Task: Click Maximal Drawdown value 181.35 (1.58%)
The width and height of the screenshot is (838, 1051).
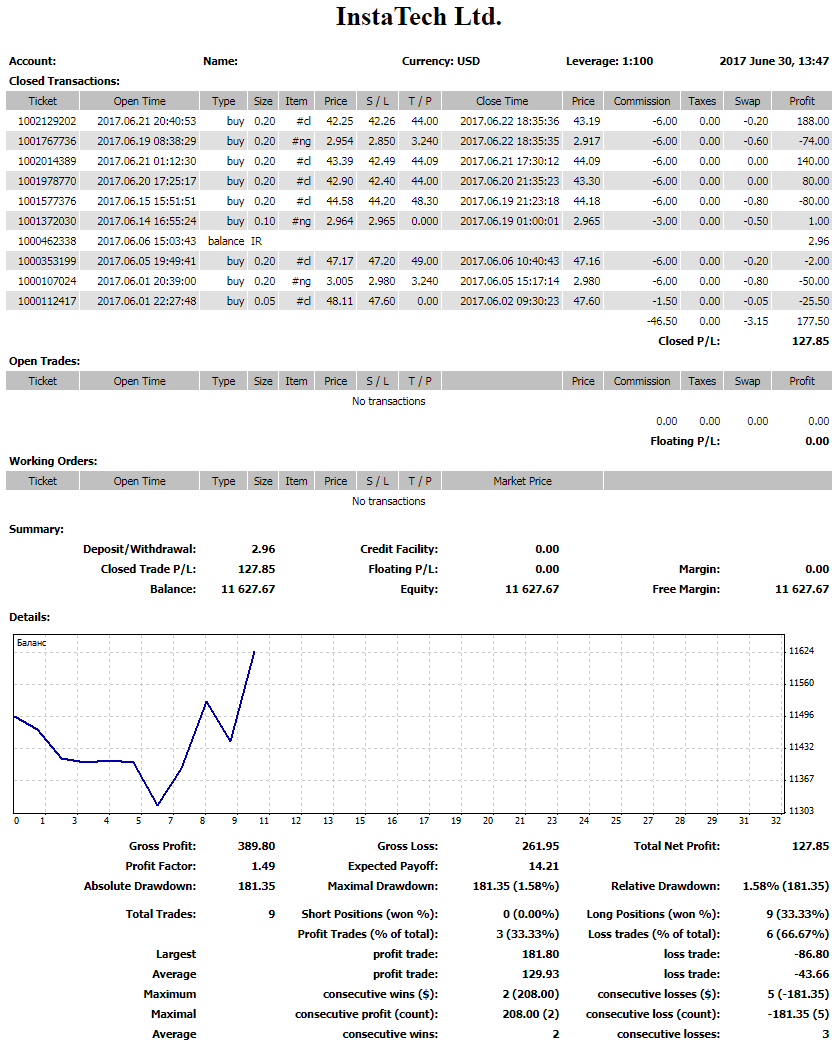Action: 516,886
